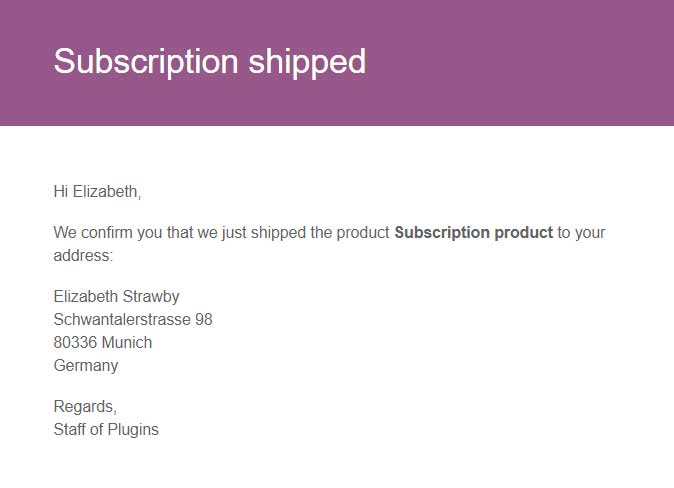Click the phrase 'just shipped the product'
The width and height of the screenshot is (674, 488).
306,233
